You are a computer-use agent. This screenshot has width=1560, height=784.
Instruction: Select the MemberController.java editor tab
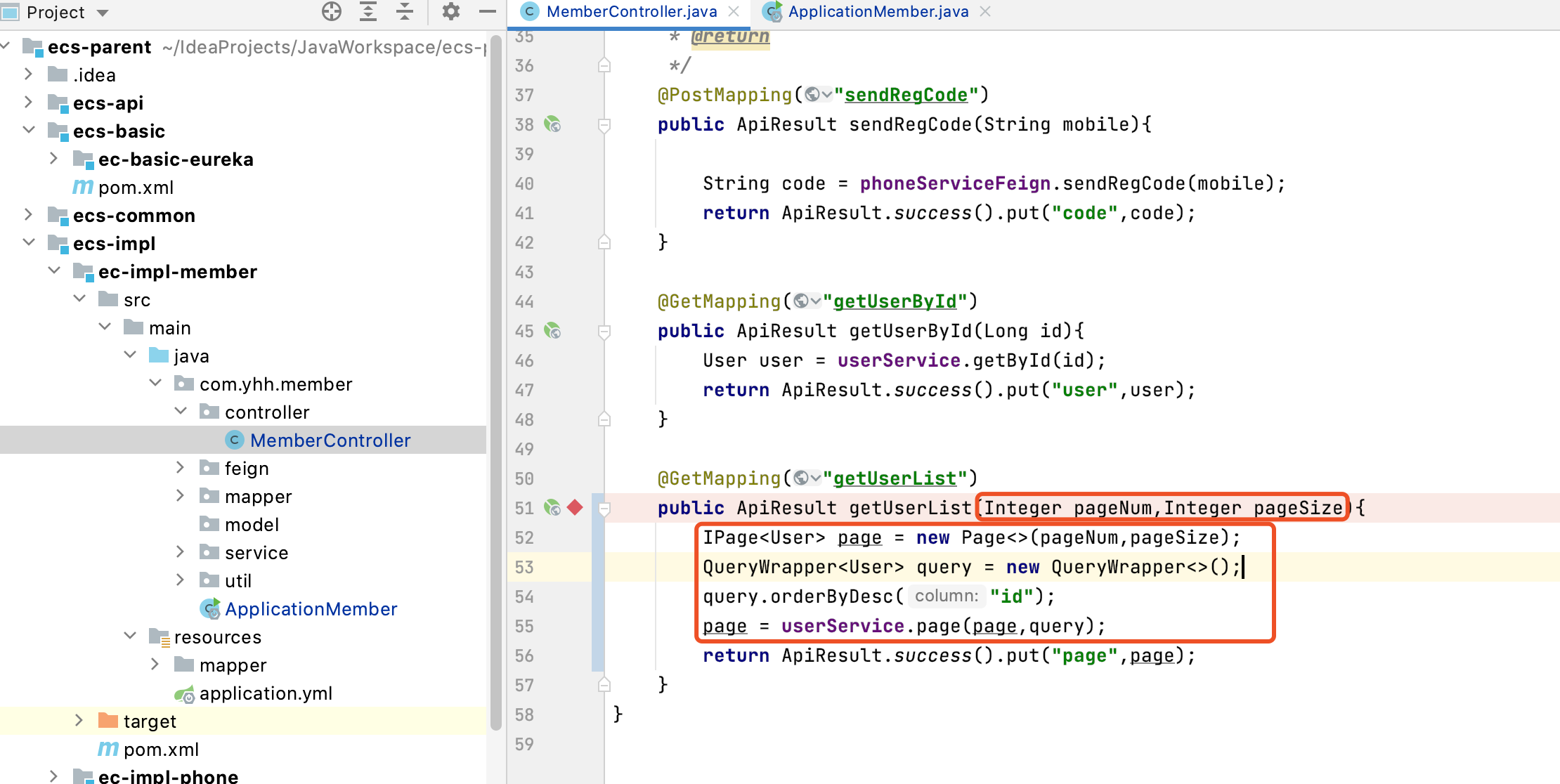click(x=631, y=11)
